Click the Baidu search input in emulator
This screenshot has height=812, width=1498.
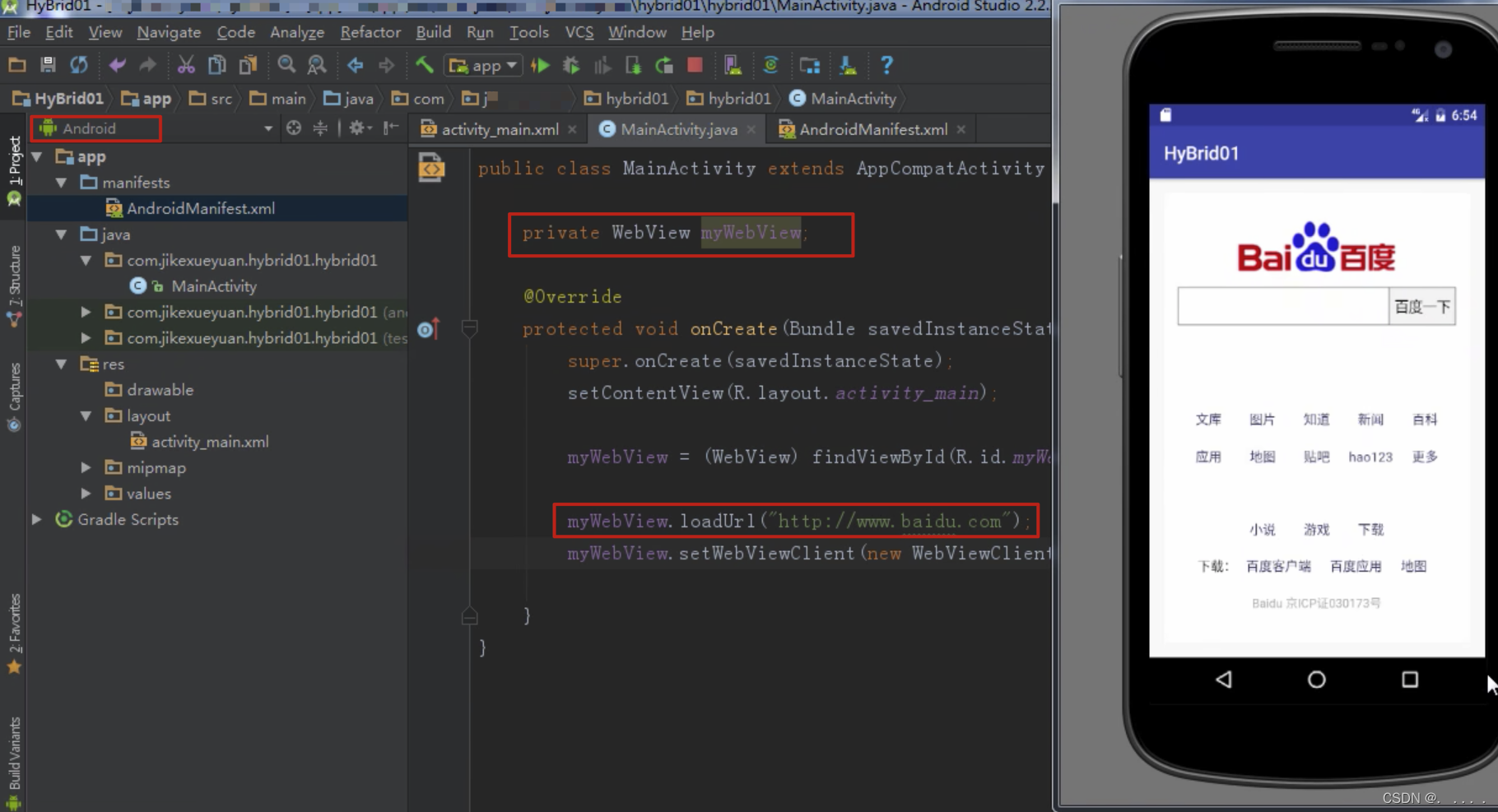1282,306
